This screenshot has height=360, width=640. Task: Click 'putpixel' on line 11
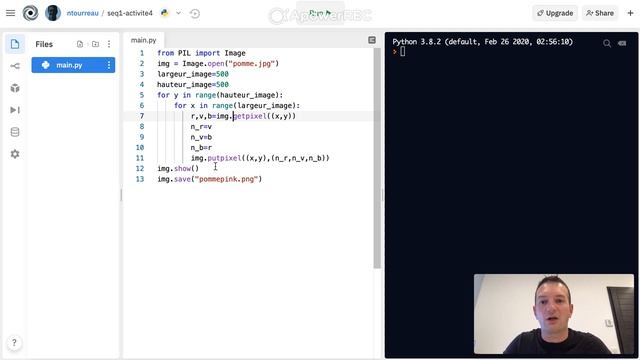click(x=224, y=158)
